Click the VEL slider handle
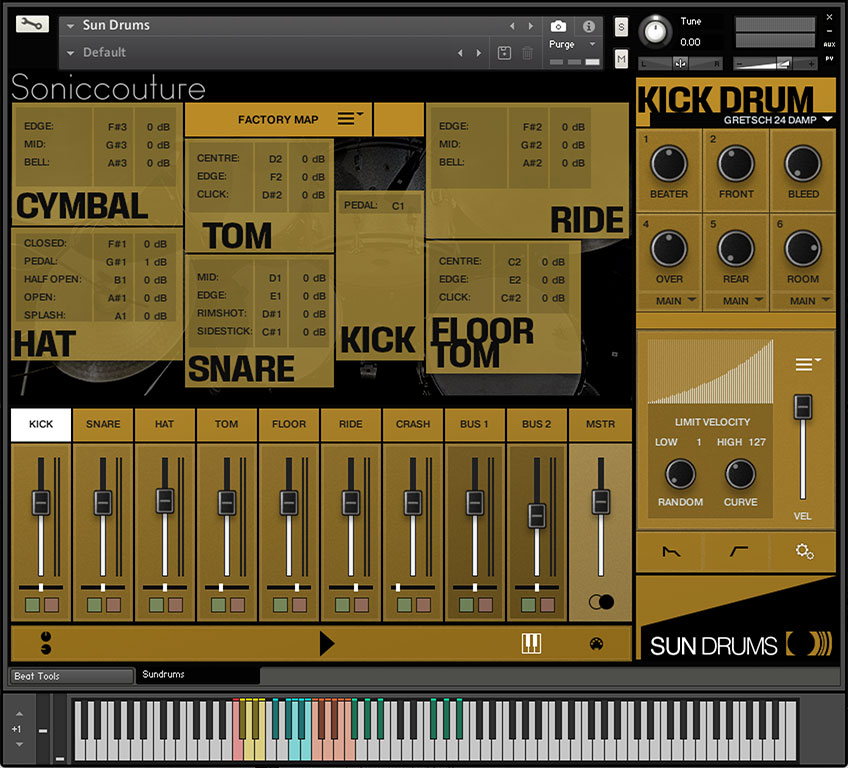Screen dimensions: 848x768 (803, 406)
